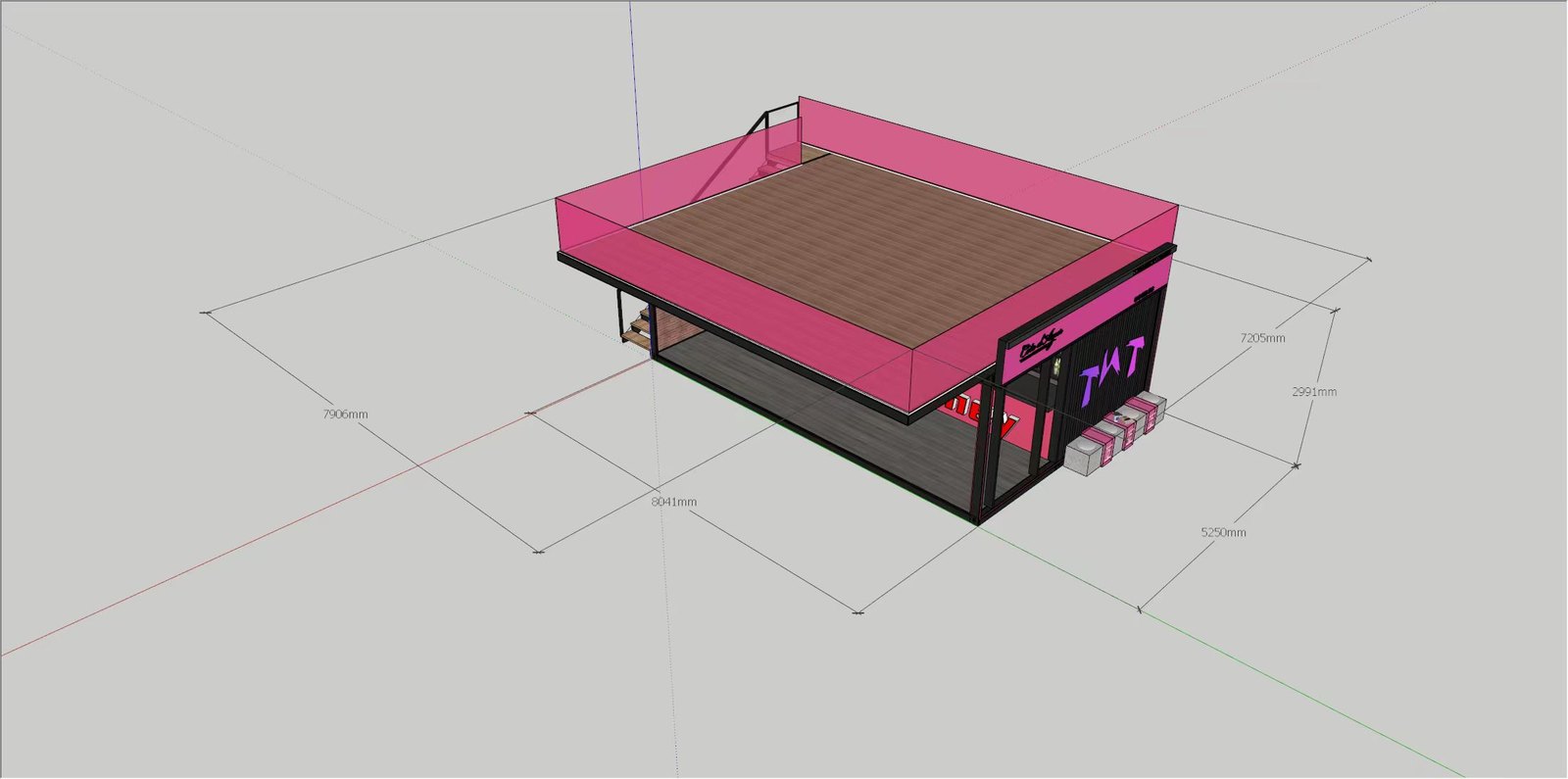
Task: Select the 7906mm dimension label
Action: click(x=345, y=414)
